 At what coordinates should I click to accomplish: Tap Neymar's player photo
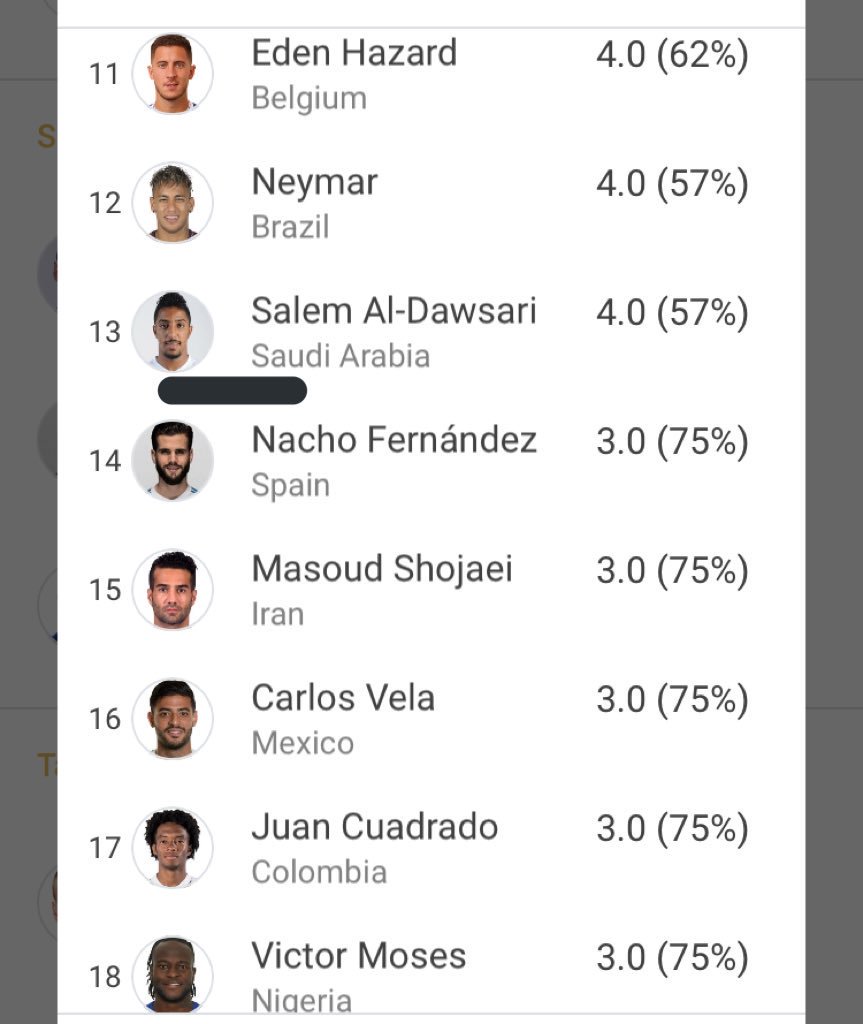point(172,203)
